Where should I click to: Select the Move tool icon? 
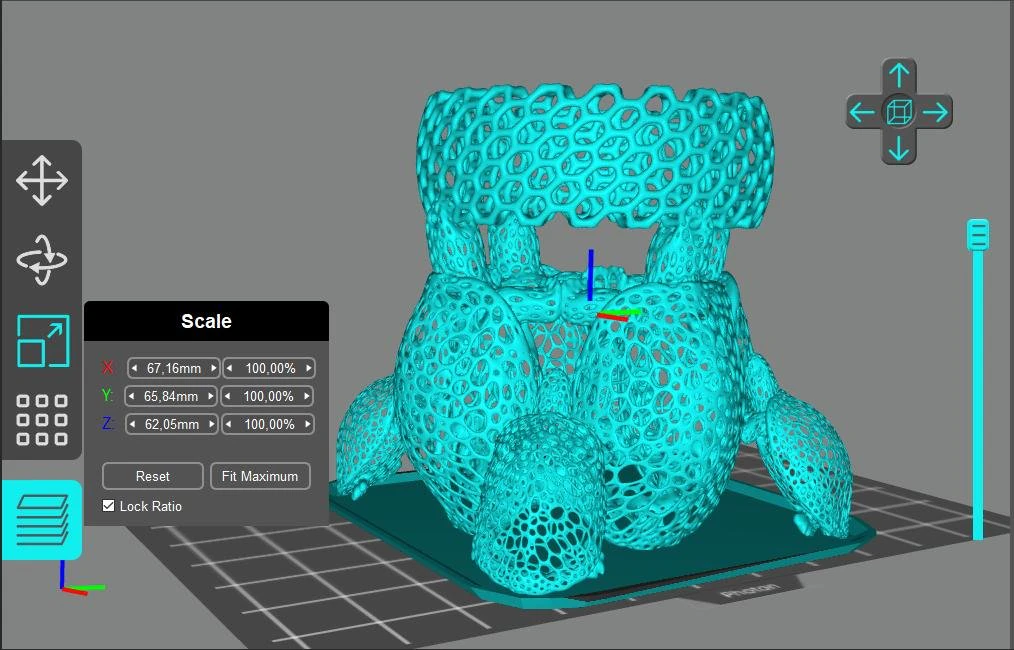point(42,180)
